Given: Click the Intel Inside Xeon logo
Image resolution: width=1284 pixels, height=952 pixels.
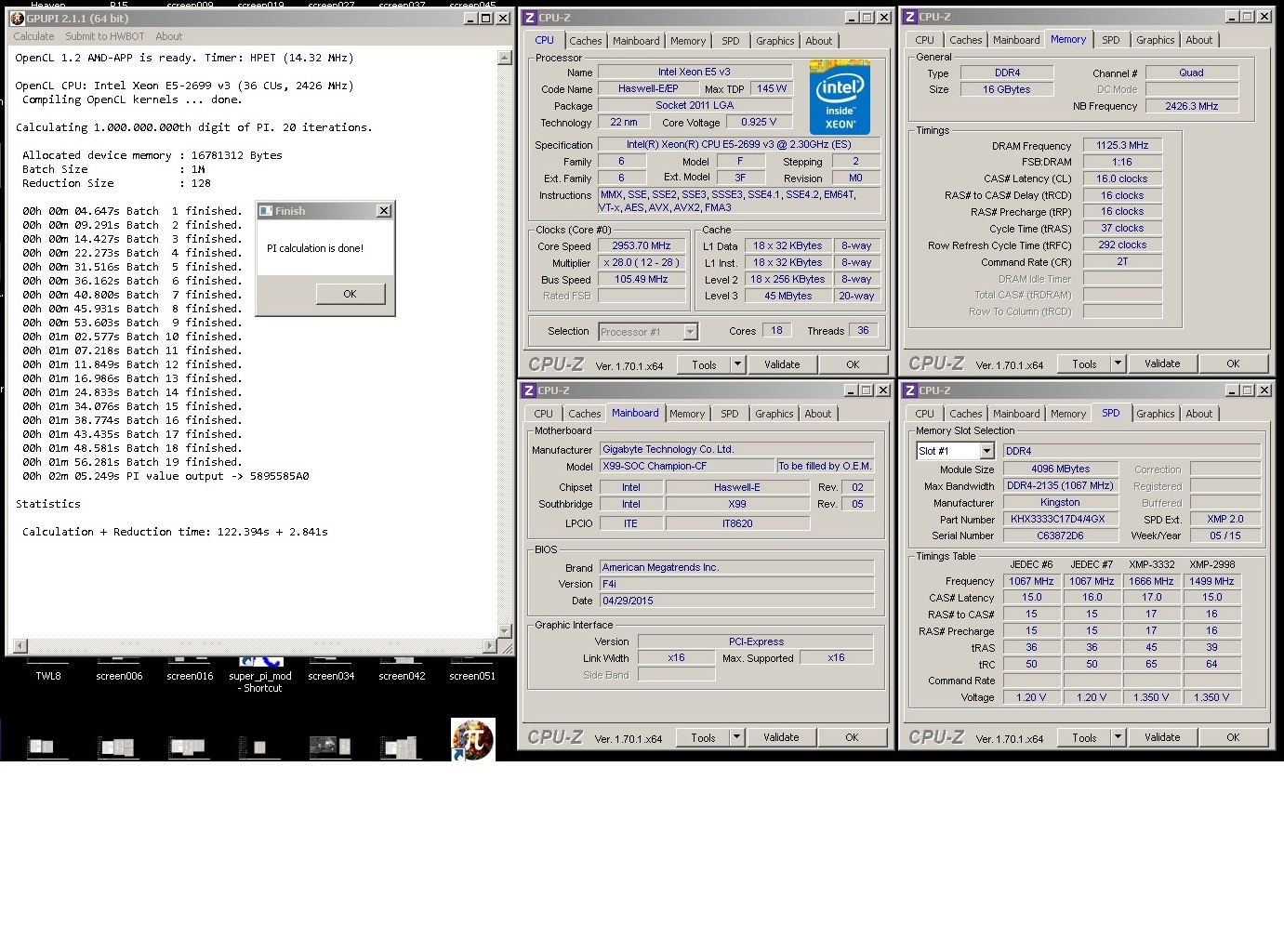Looking at the screenshot, I should tap(840, 97).
